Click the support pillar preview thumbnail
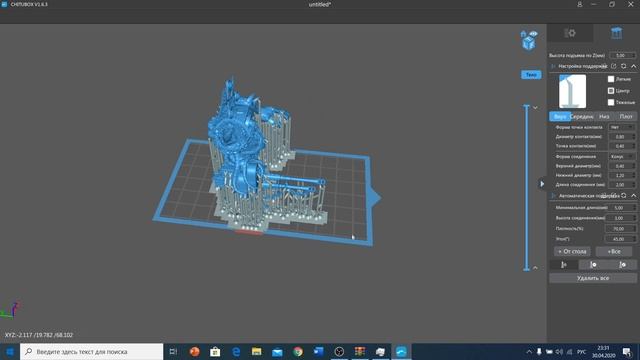This screenshot has height=360, width=640. pyautogui.click(x=572, y=91)
